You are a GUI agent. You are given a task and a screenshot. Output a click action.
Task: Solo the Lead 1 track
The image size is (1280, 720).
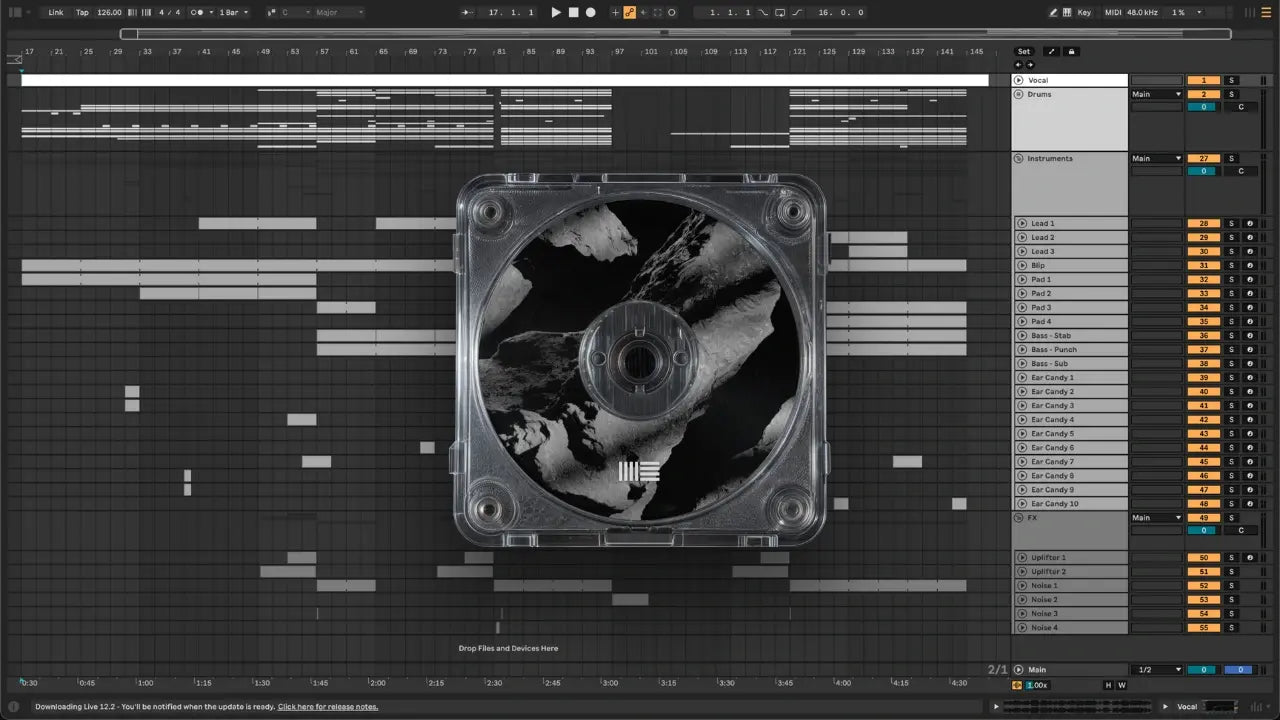click(1232, 223)
